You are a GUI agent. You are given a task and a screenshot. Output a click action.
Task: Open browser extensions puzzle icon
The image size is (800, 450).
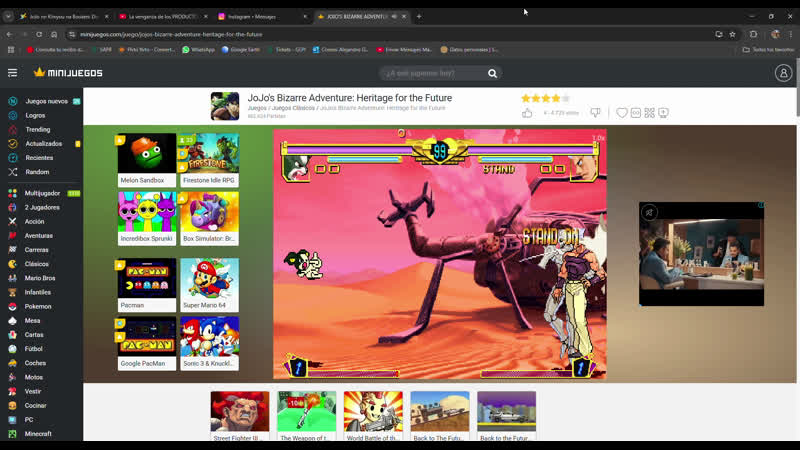coord(754,34)
